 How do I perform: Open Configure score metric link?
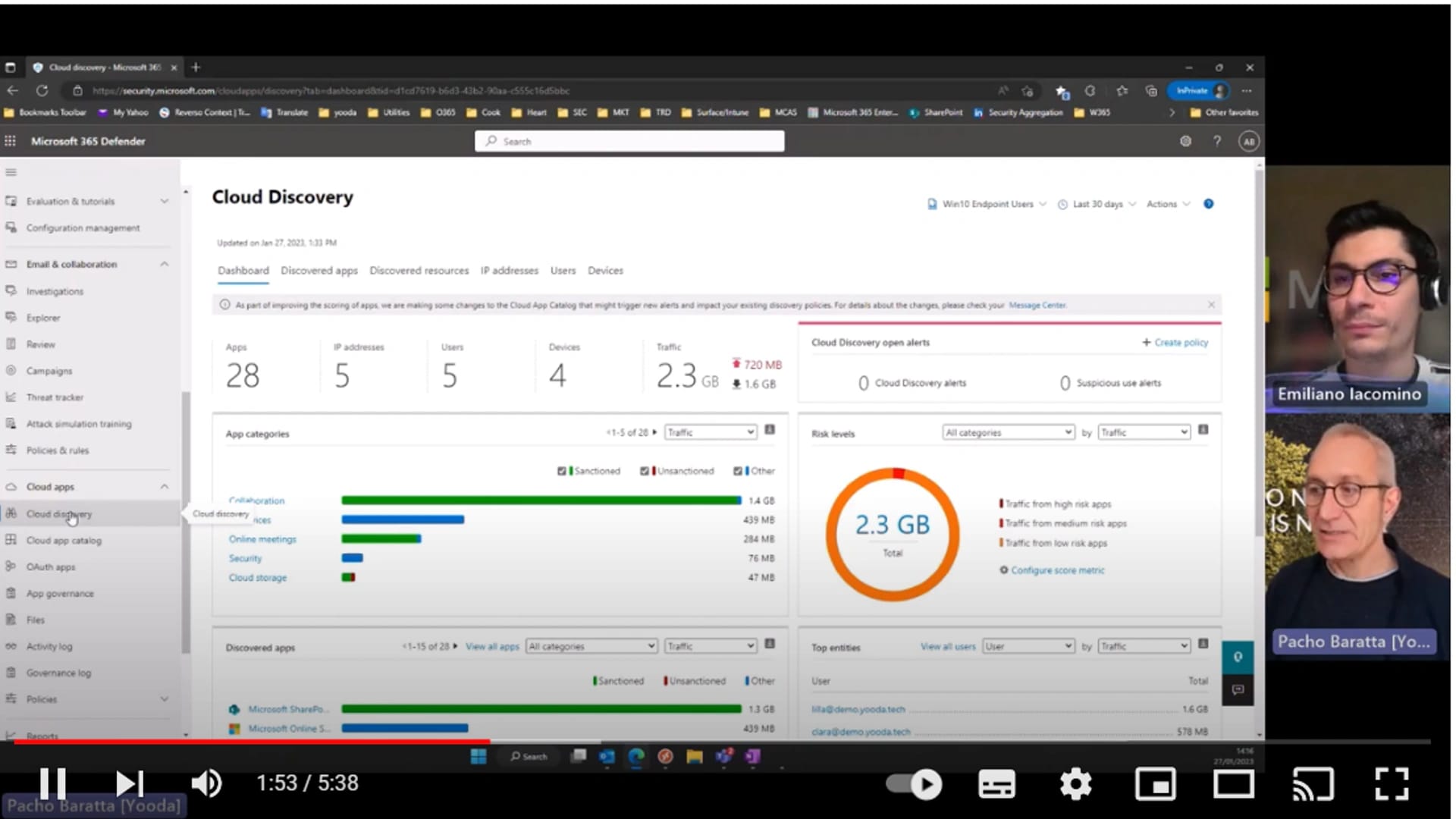tap(1057, 570)
